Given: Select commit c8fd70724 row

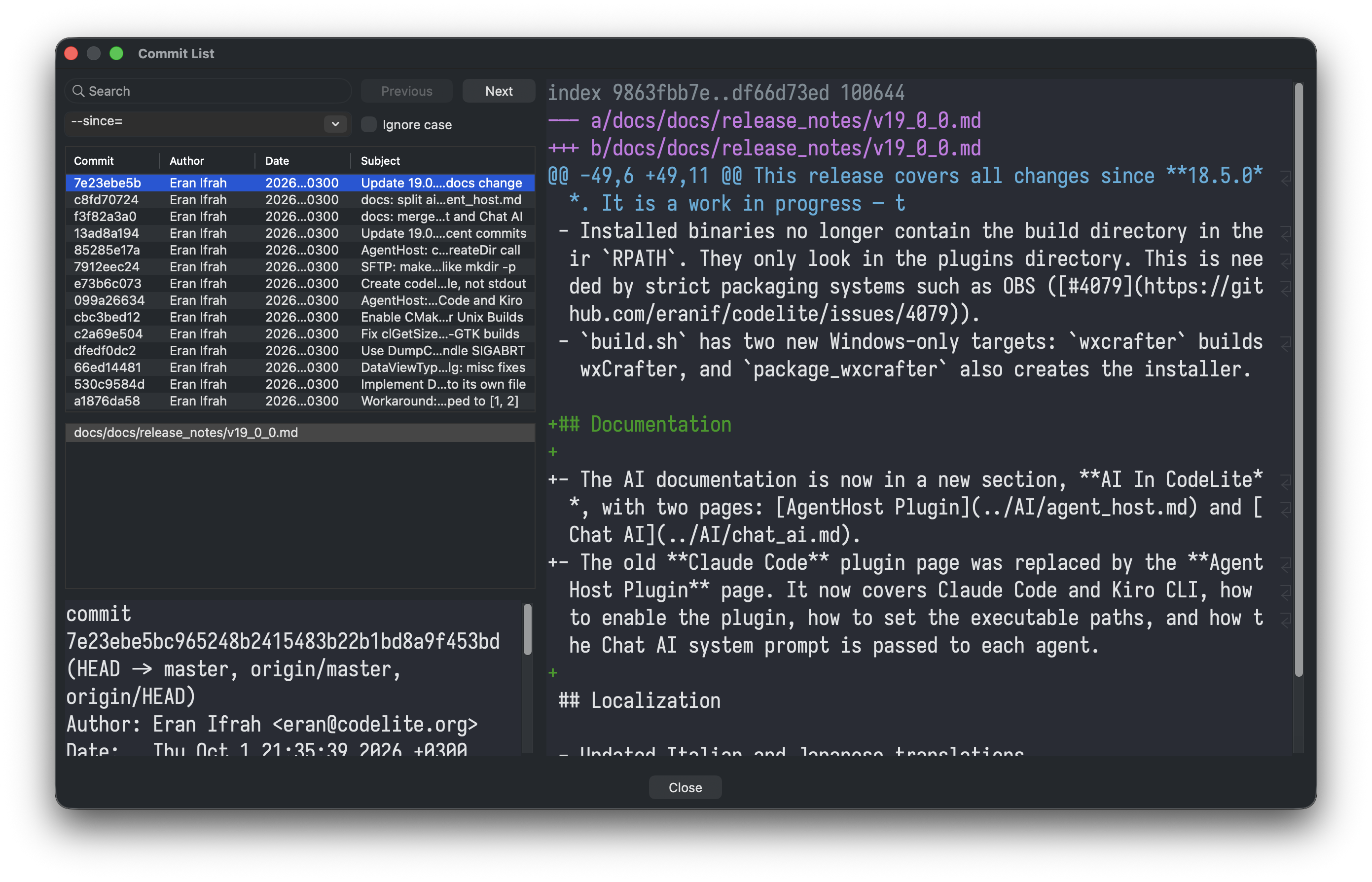Looking at the screenshot, I should coord(300,200).
